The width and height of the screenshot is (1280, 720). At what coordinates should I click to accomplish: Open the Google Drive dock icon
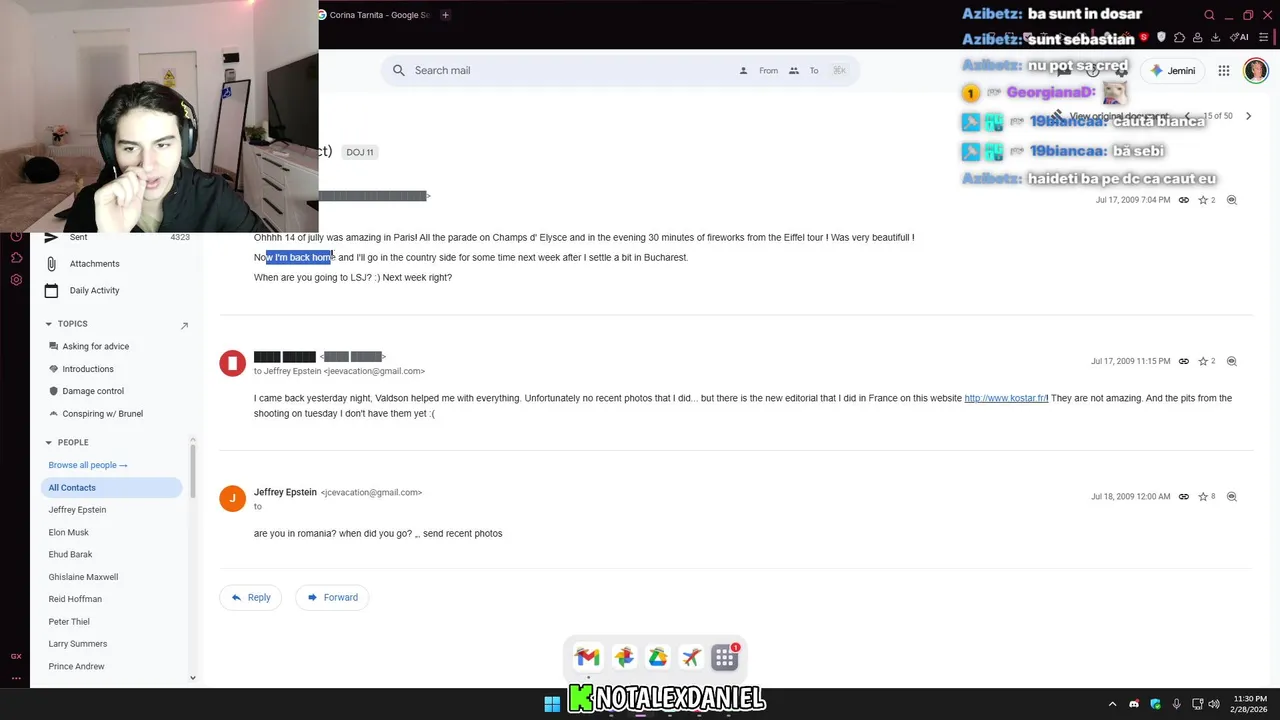[657, 657]
